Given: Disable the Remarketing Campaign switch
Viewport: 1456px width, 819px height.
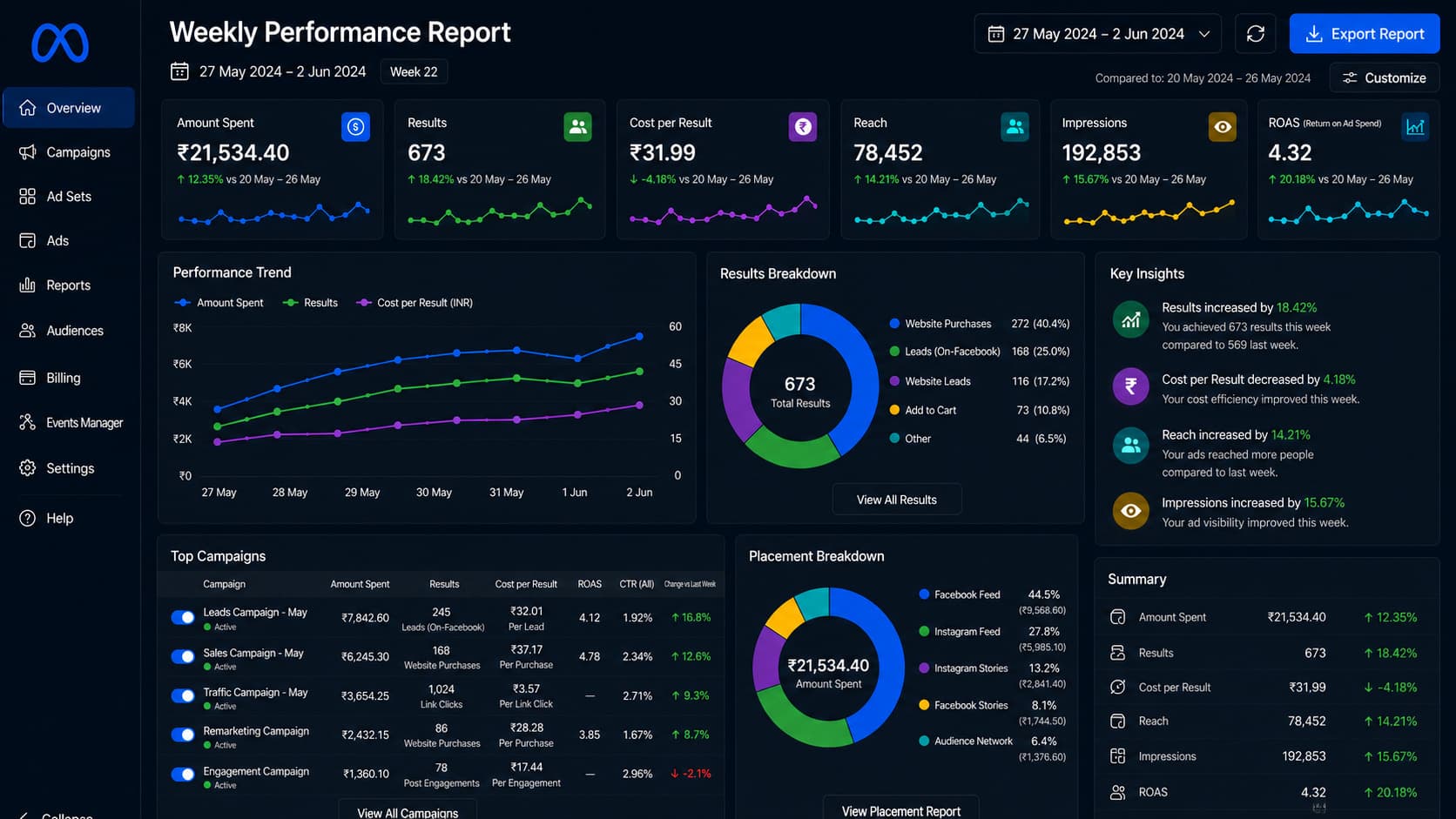Looking at the screenshot, I should point(183,735).
